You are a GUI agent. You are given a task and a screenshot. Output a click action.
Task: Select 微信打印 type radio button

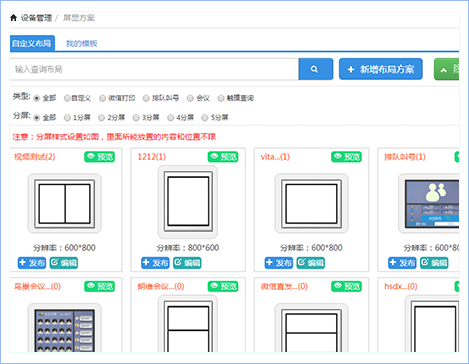click(102, 98)
